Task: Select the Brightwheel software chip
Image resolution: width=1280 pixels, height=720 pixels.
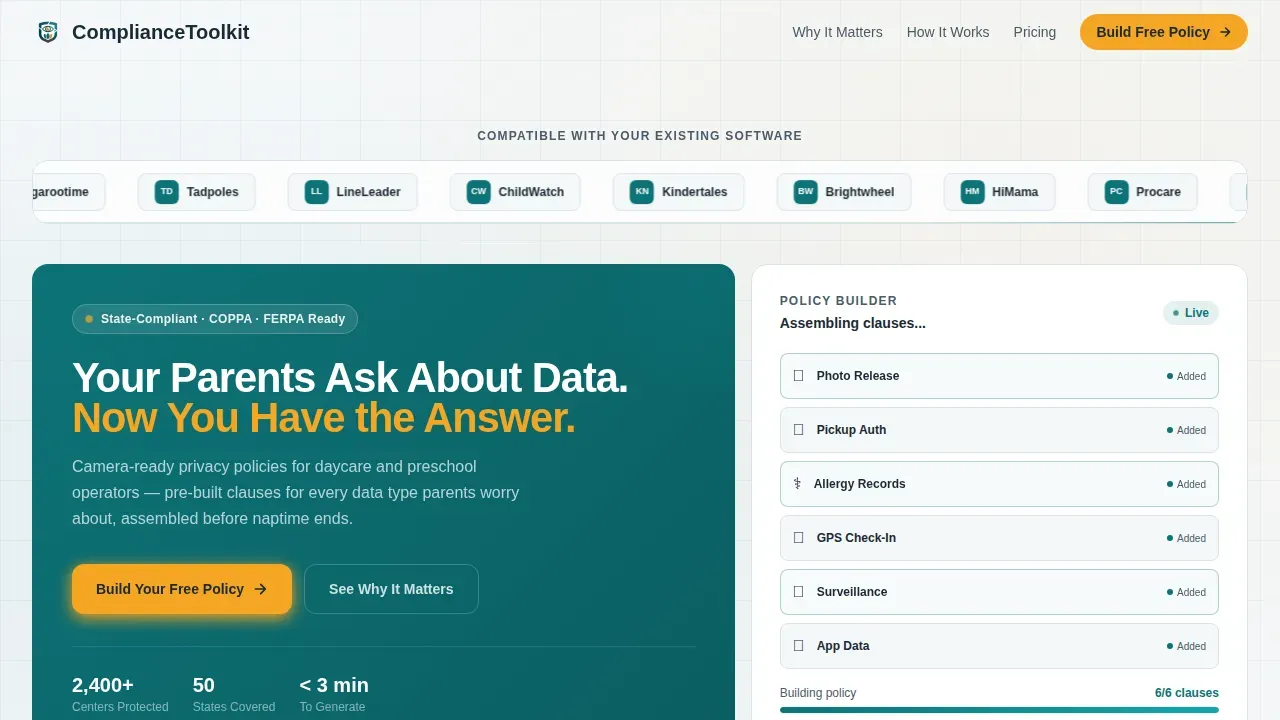Action: (844, 192)
